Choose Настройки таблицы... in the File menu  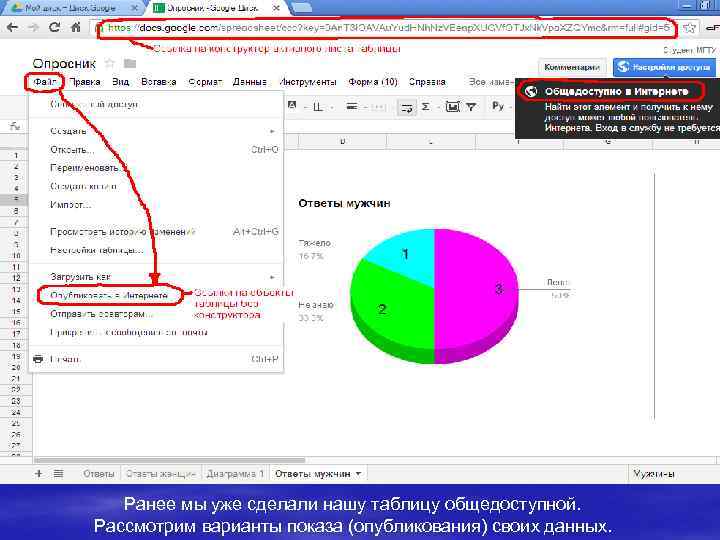[156, 250]
